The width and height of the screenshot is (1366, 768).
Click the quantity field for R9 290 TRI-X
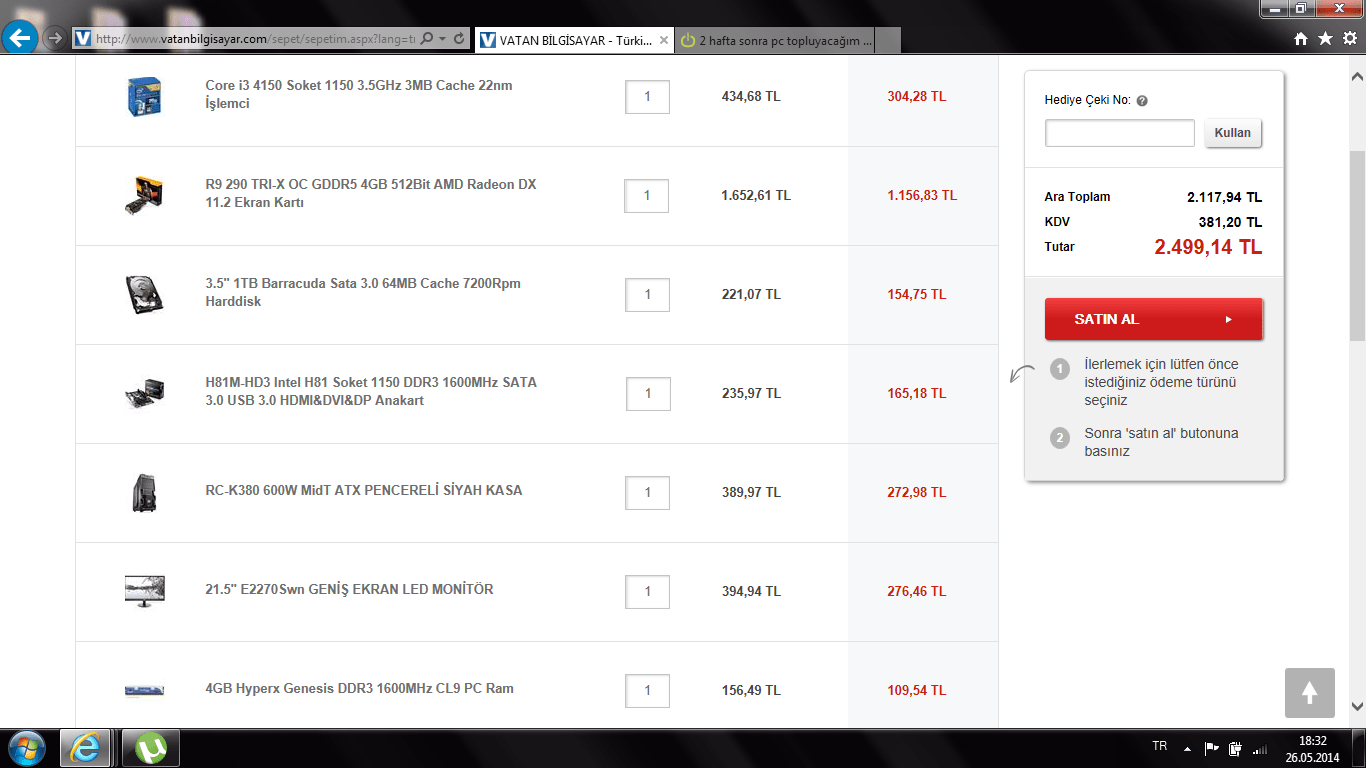(x=647, y=195)
